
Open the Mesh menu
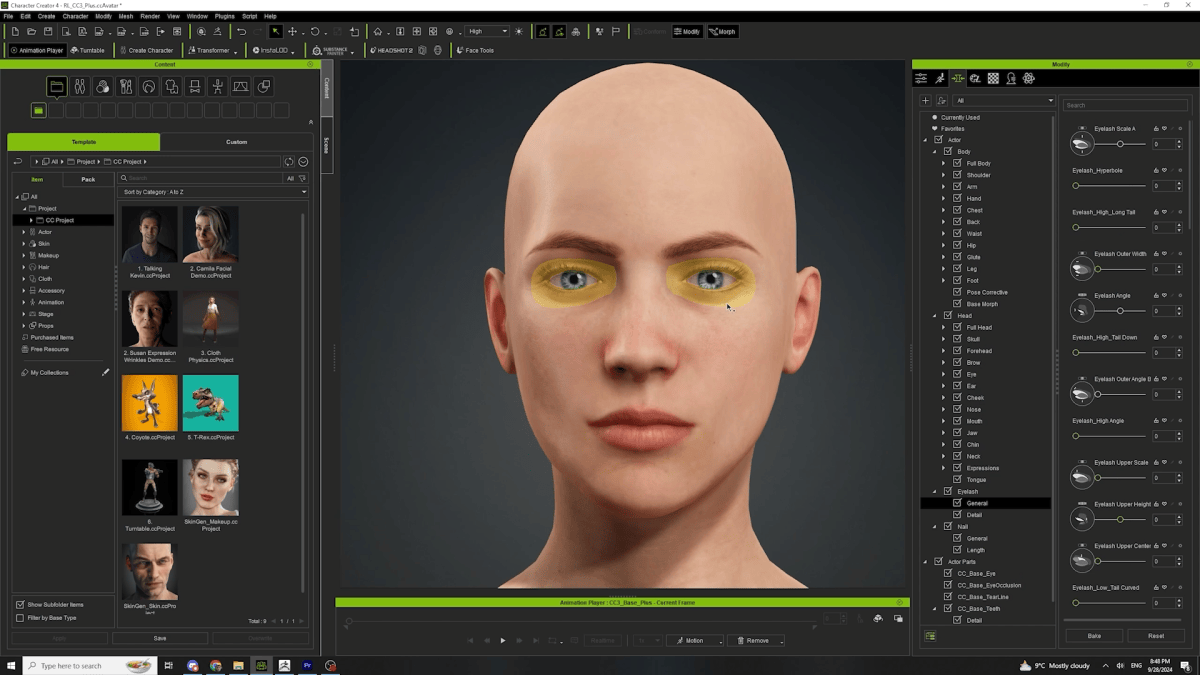(126, 16)
